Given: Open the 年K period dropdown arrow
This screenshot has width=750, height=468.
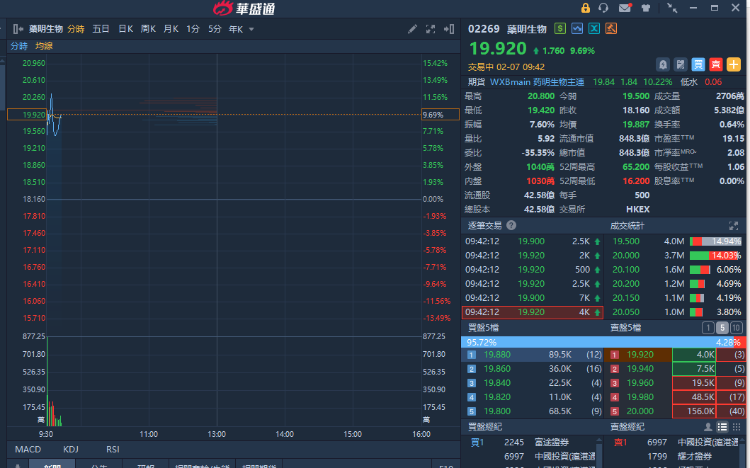Looking at the screenshot, I should pyautogui.click(x=252, y=29).
